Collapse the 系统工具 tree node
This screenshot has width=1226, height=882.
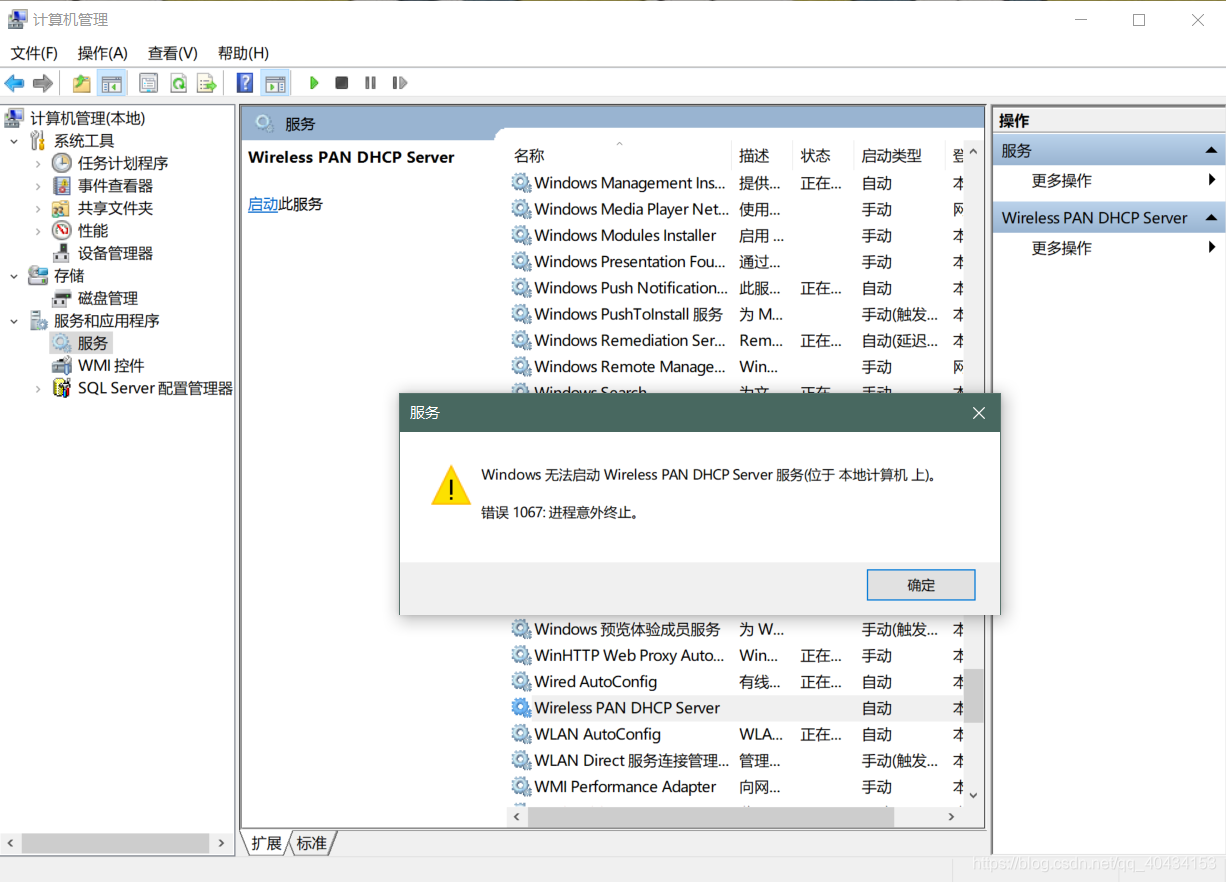pos(14,141)
